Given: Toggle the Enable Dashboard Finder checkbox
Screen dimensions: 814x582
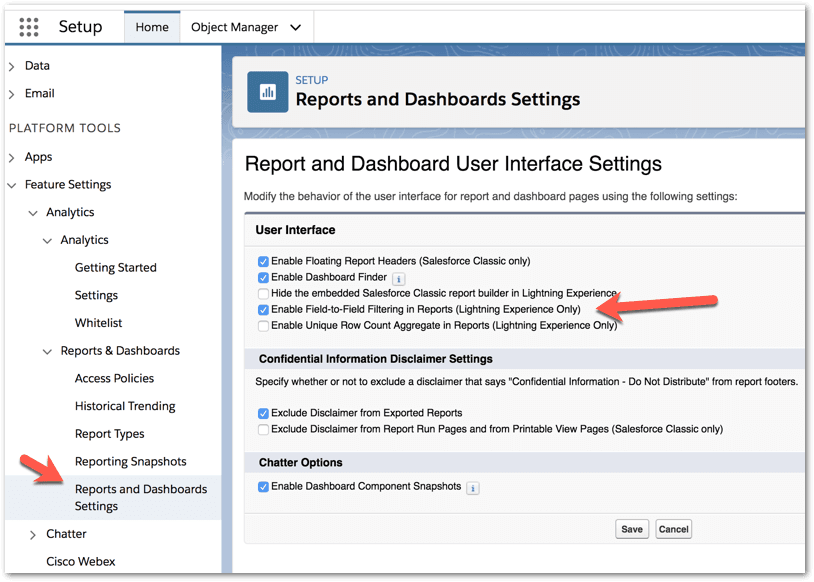Looking at the screenshot, I should pos(263,277).
